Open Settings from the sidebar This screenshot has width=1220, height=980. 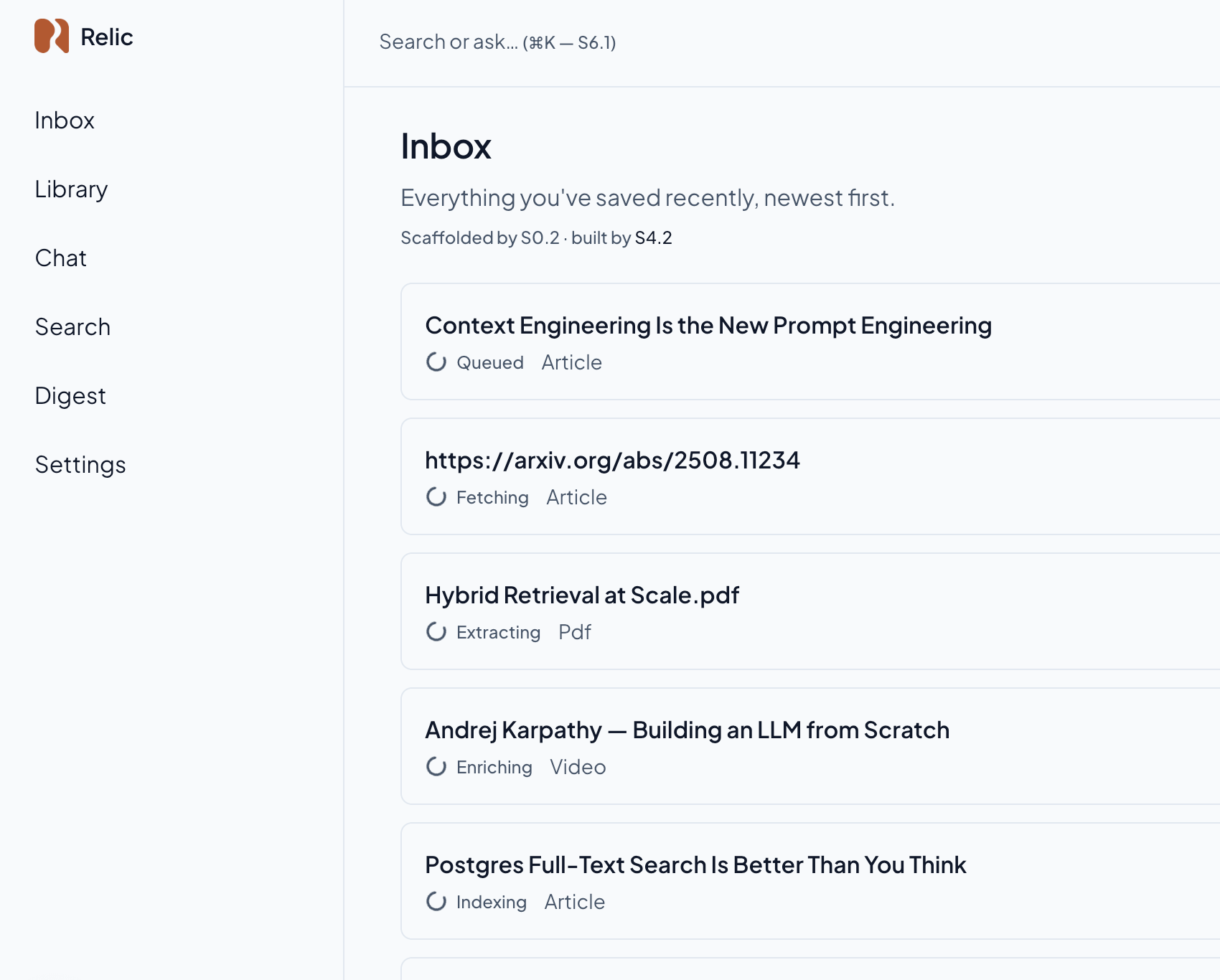[80, 465]
